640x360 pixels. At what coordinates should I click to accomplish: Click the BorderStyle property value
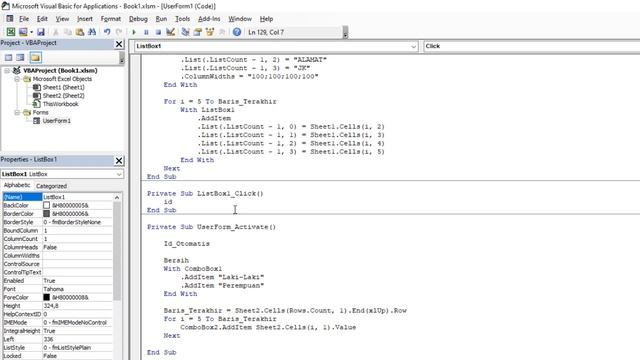(77, 222)
